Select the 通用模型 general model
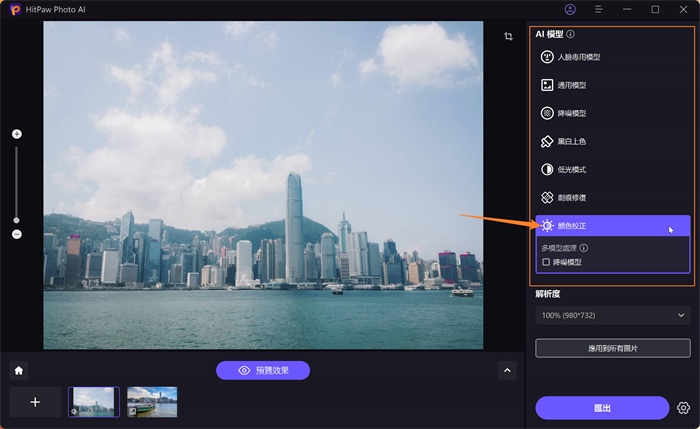700x429 pixels. [612, 85]
